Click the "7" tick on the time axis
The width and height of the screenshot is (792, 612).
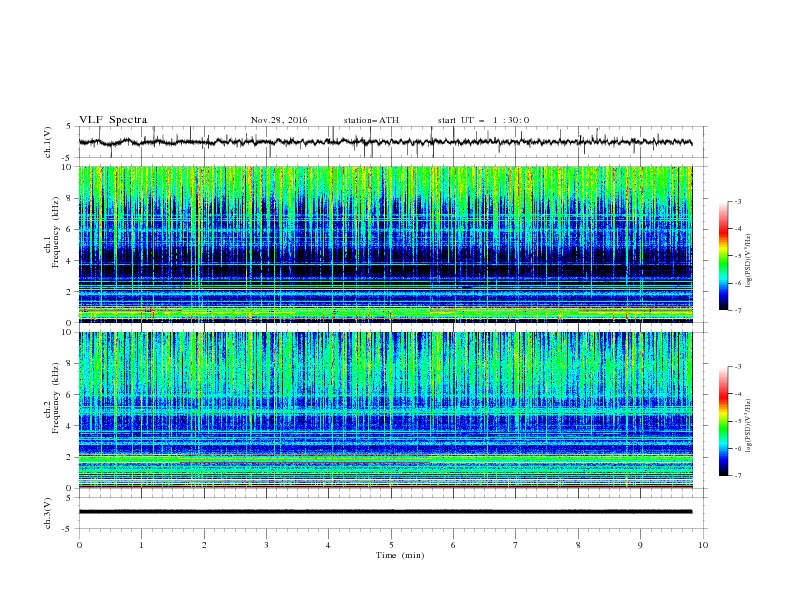pyautogui.click(x=516, y=545)
